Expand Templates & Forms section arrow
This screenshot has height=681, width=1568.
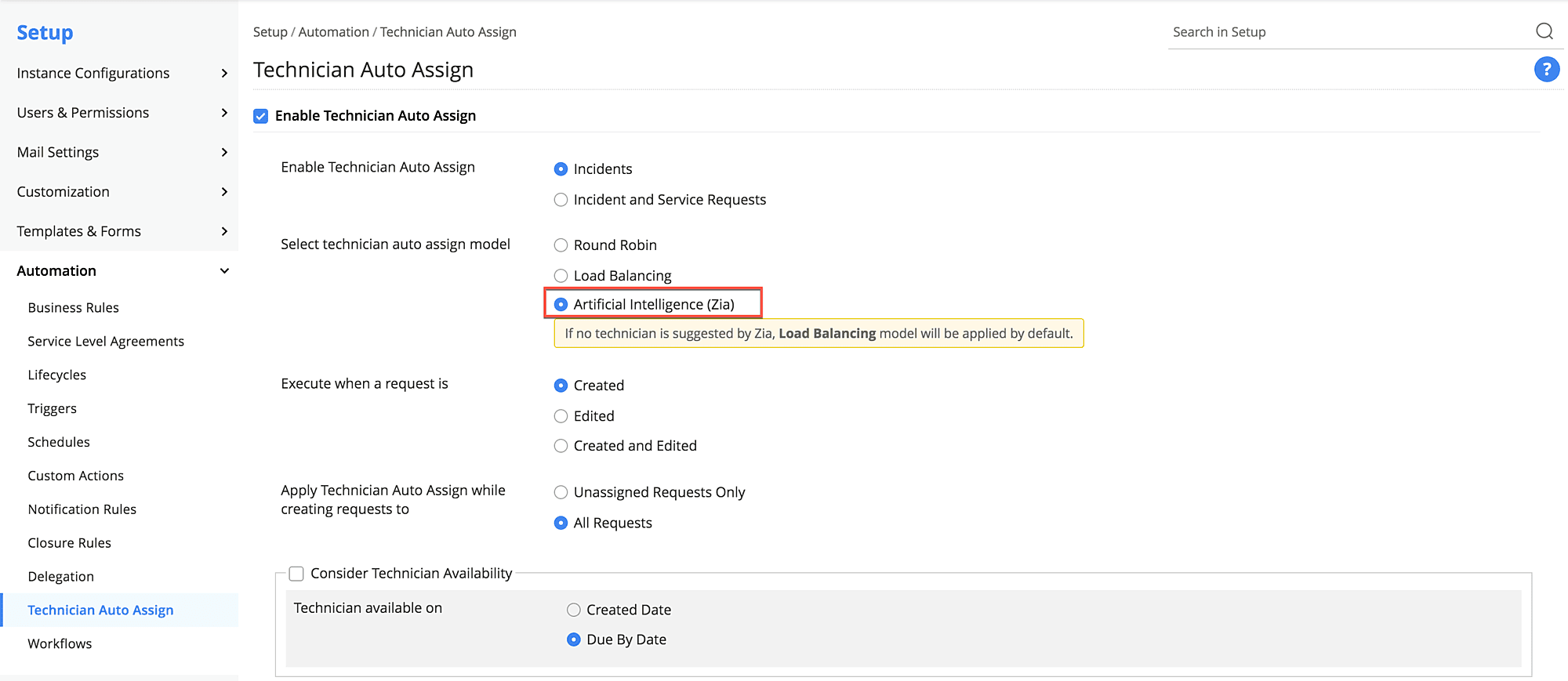(224, 231)
